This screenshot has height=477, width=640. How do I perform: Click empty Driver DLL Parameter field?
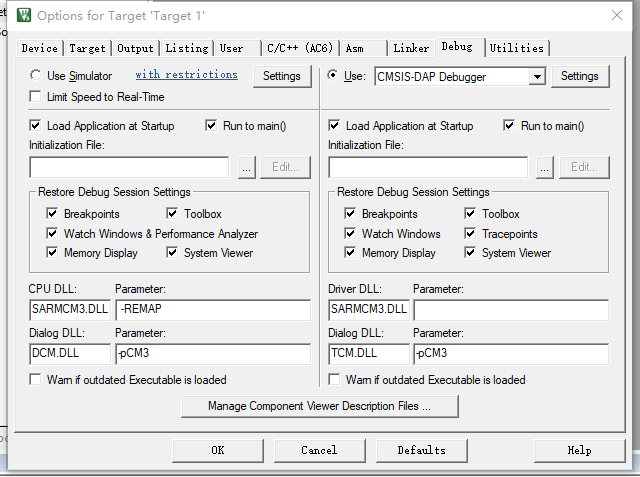coord(511,310)
